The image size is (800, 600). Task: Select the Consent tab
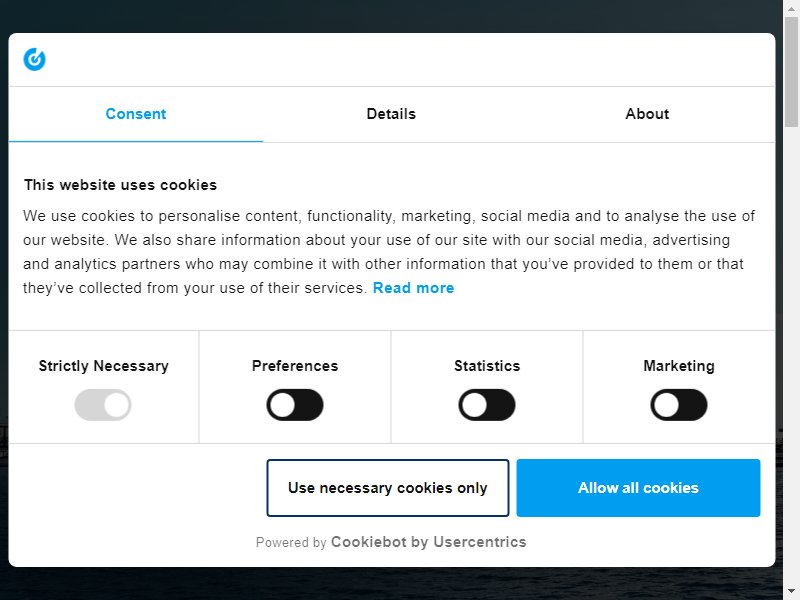[136, 114]
